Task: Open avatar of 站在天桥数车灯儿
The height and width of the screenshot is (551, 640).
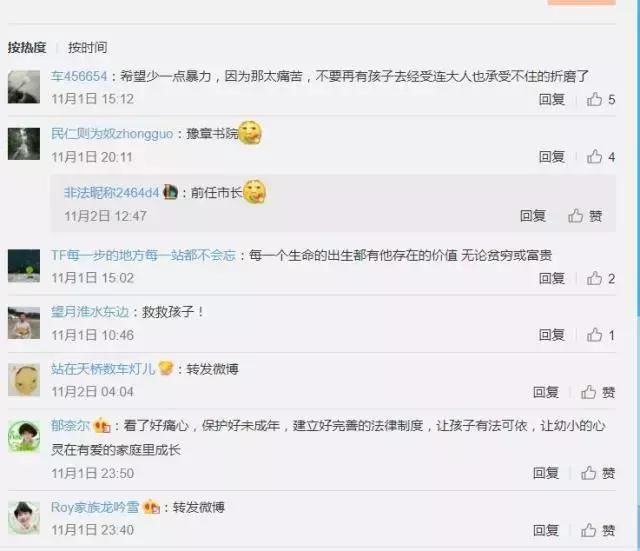Action: [x=24, y=380]
